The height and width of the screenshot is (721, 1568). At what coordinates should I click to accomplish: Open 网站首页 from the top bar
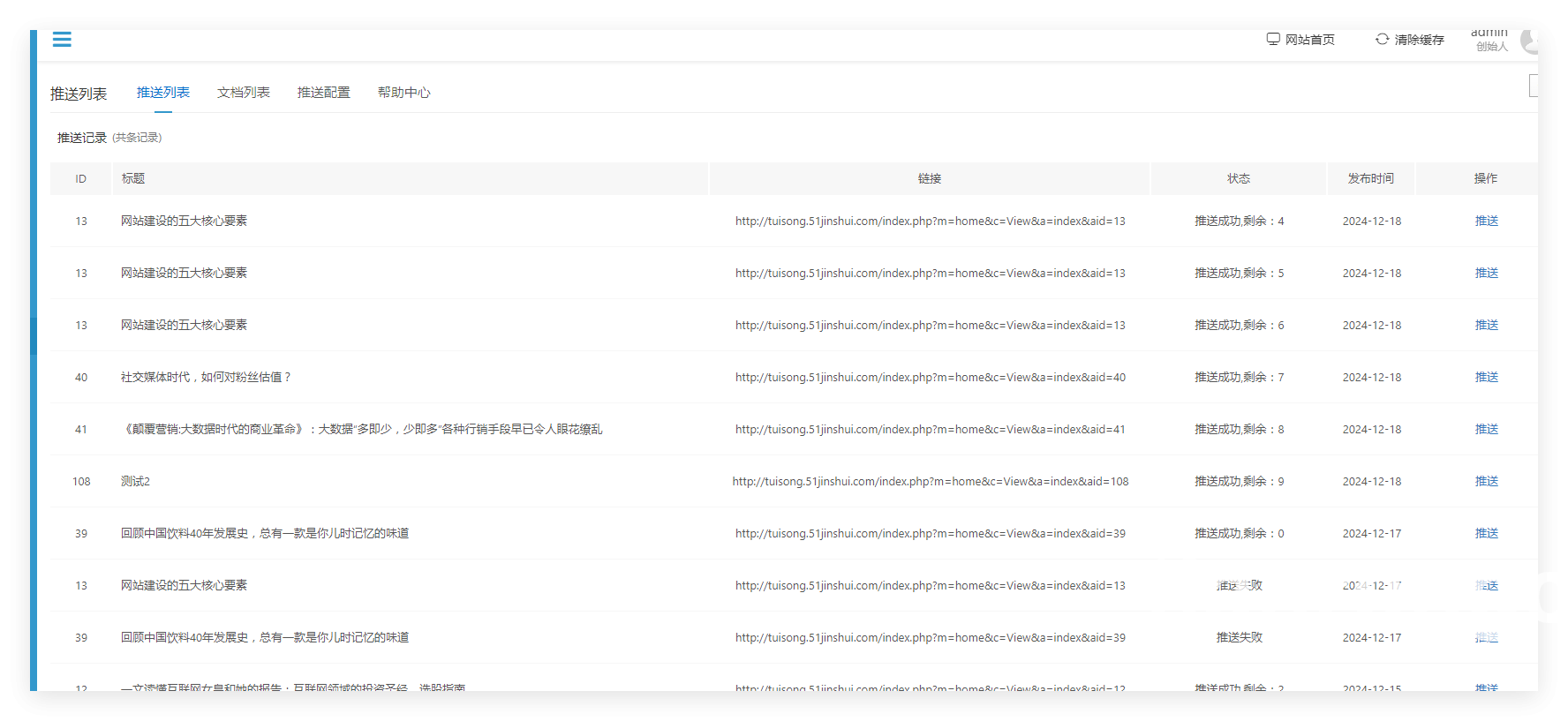[1300, 40]
